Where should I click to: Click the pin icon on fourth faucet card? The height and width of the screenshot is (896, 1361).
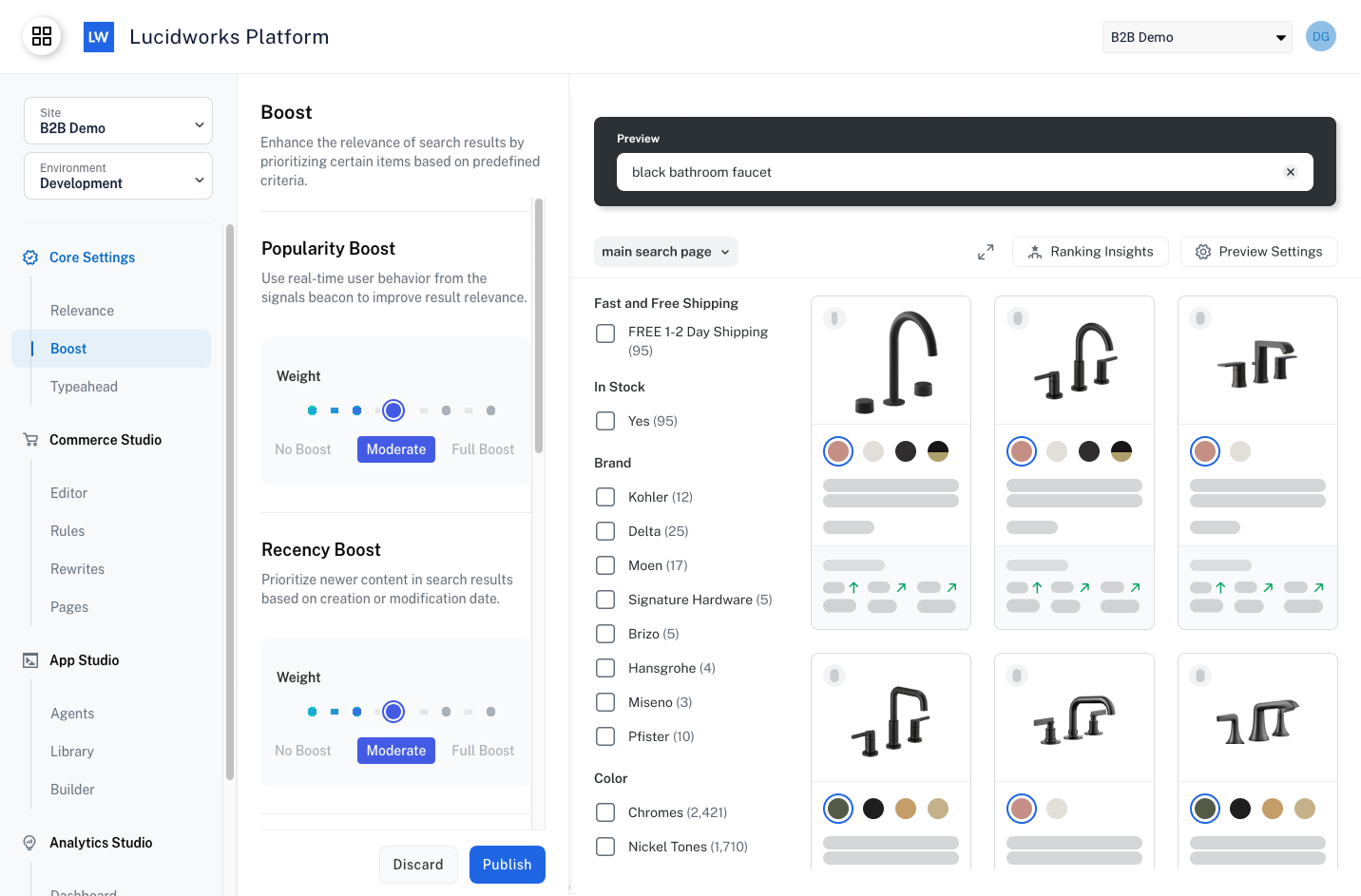(x=834, y=676)
